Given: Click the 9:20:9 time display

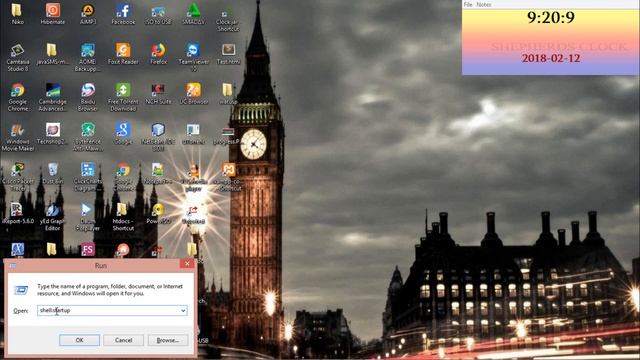Looking at the screenshot, I should pyautogui.click(x=551, y=17).
